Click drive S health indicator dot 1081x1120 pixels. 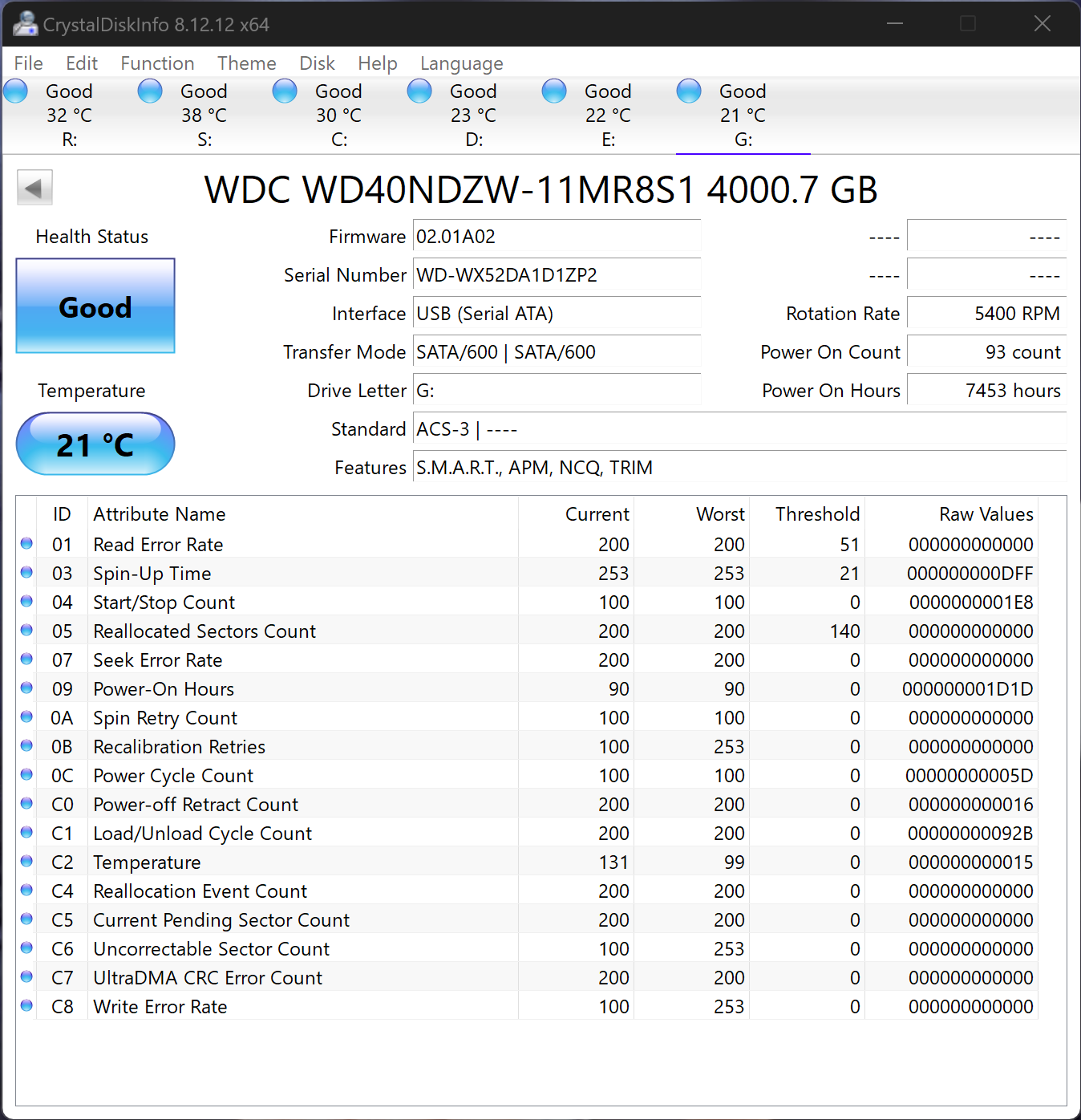tap(149, 91)
